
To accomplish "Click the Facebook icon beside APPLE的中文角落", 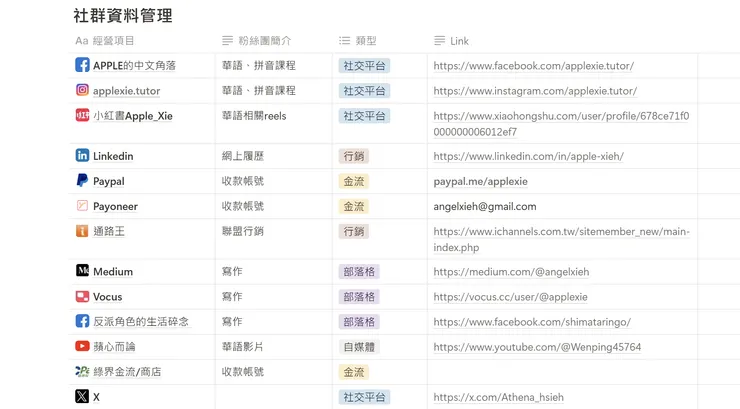I will click(x=82, y=65).
